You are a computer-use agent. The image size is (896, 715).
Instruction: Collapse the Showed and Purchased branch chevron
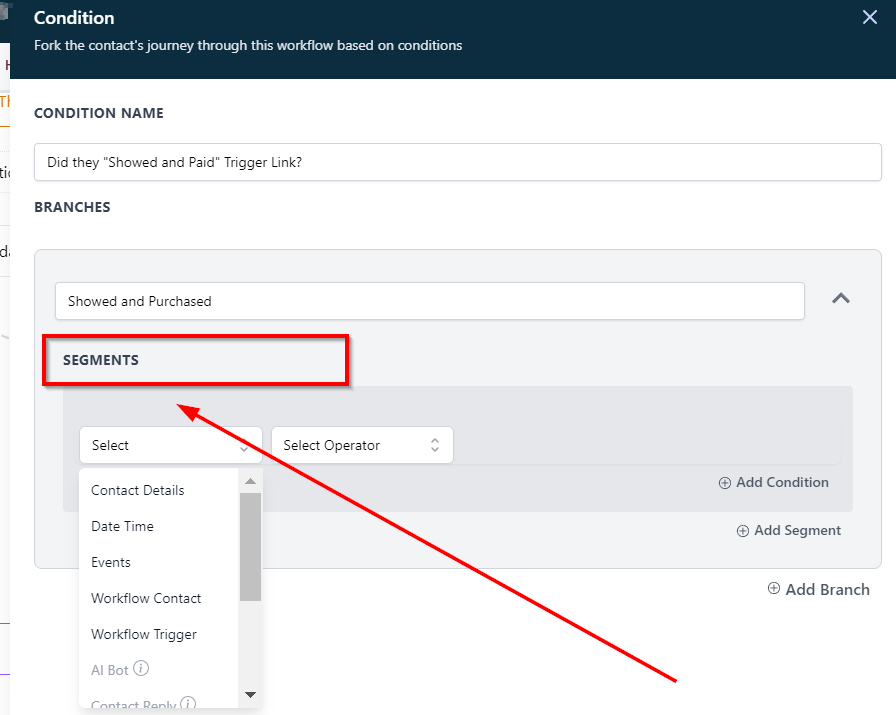tap(841, 299)
